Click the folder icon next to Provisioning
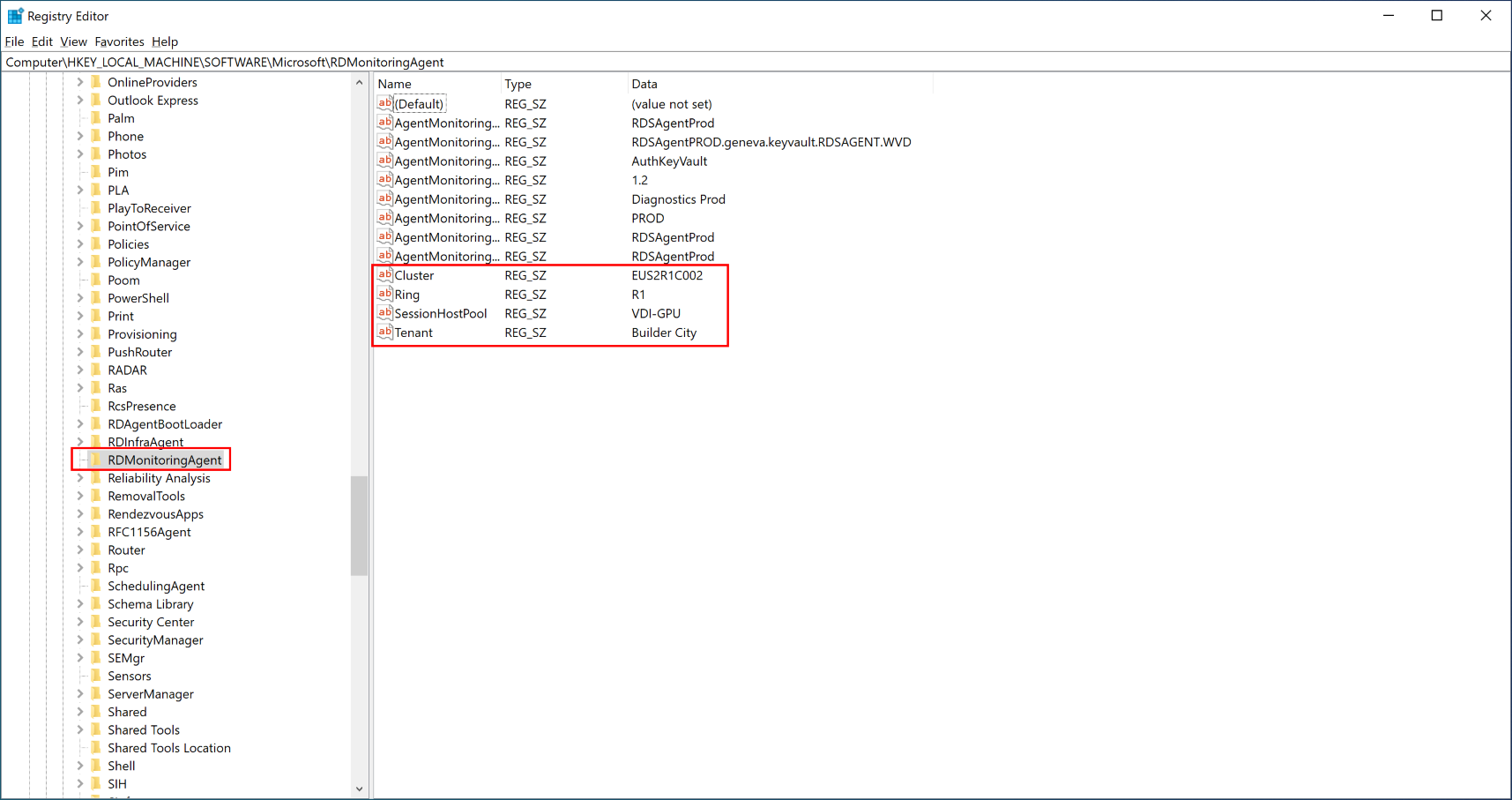The image size is (1512, 800). pyautogui.click(x=96, y=334)
